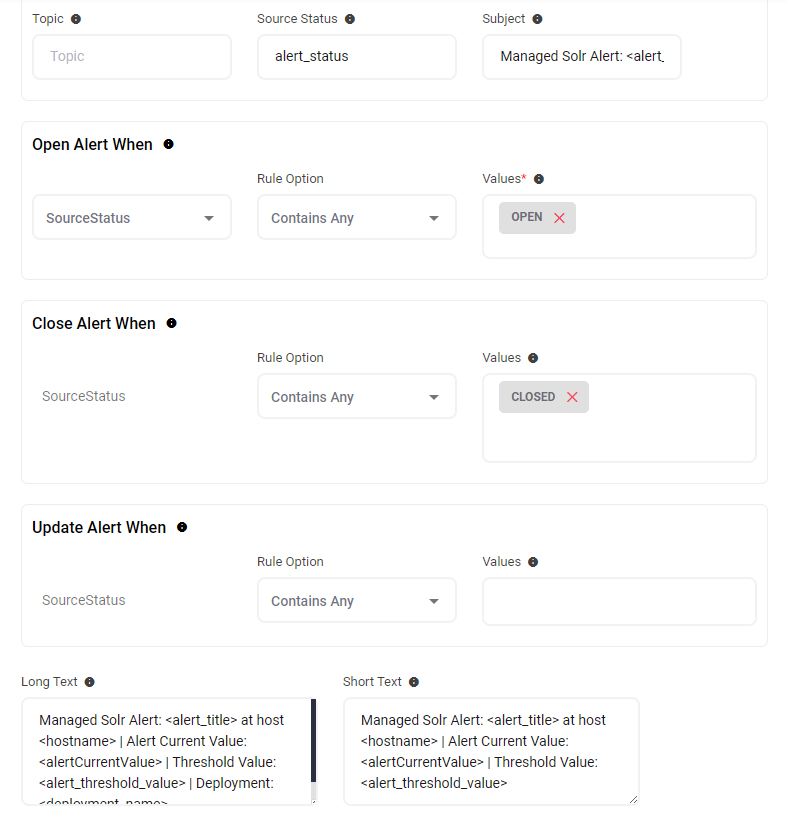The height and width of the screenshot is (826, 787).
Task: Click the Long Text scrollbar
Action: (x=313, y=740)
